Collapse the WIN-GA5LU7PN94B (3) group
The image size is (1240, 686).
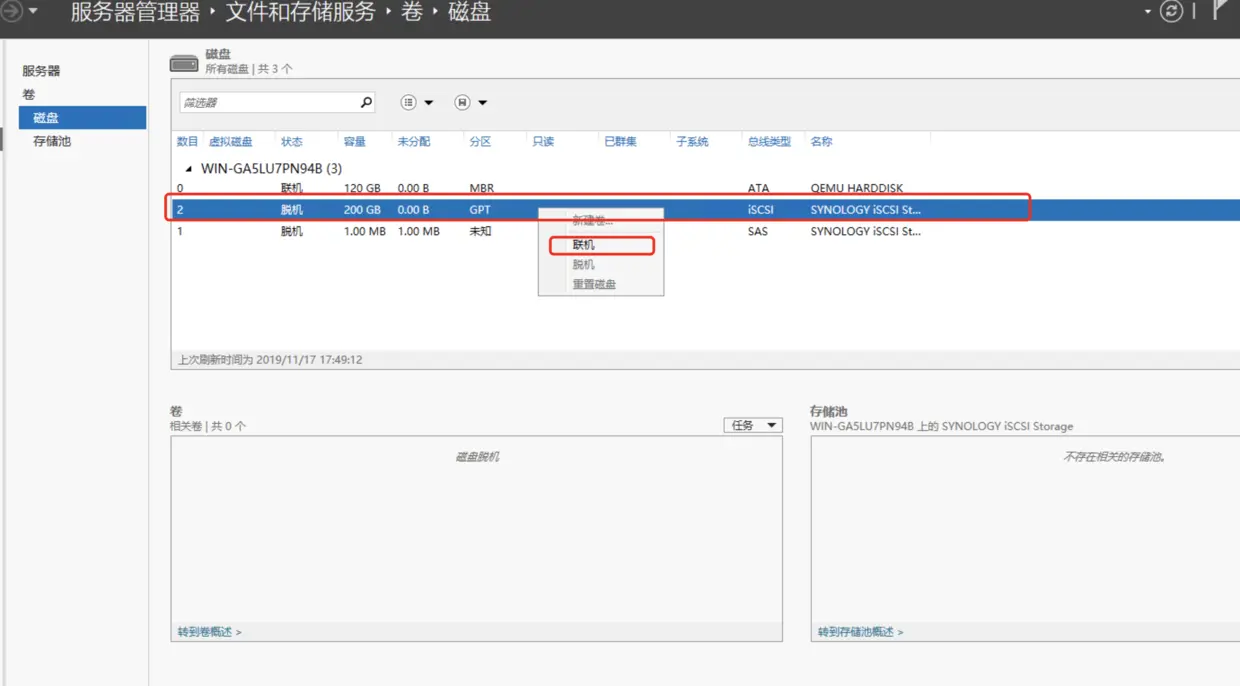pos(188,169)
